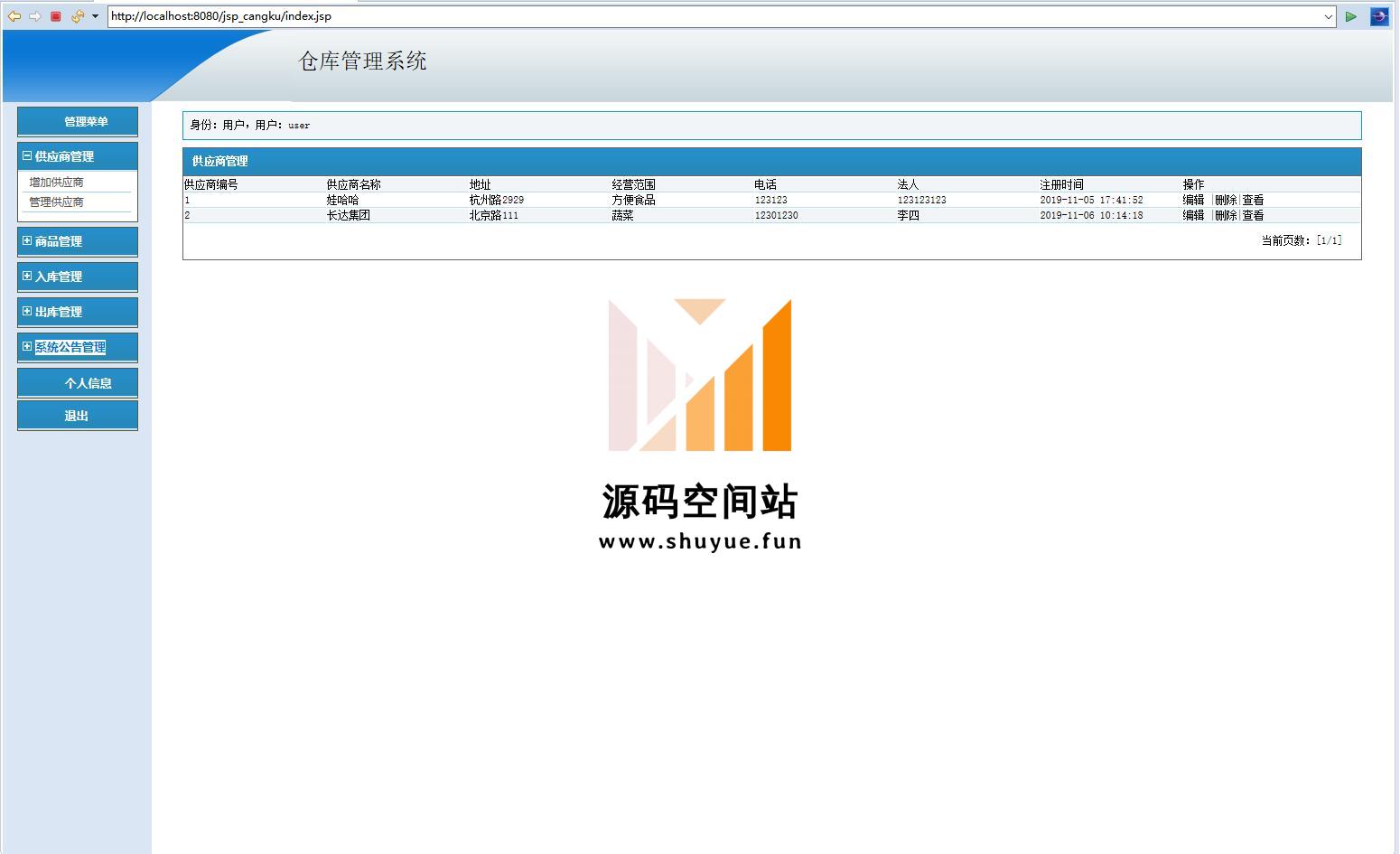1400x854 pixels.
Task: Click the 入库管理 menu title
Action: point(59,277)
